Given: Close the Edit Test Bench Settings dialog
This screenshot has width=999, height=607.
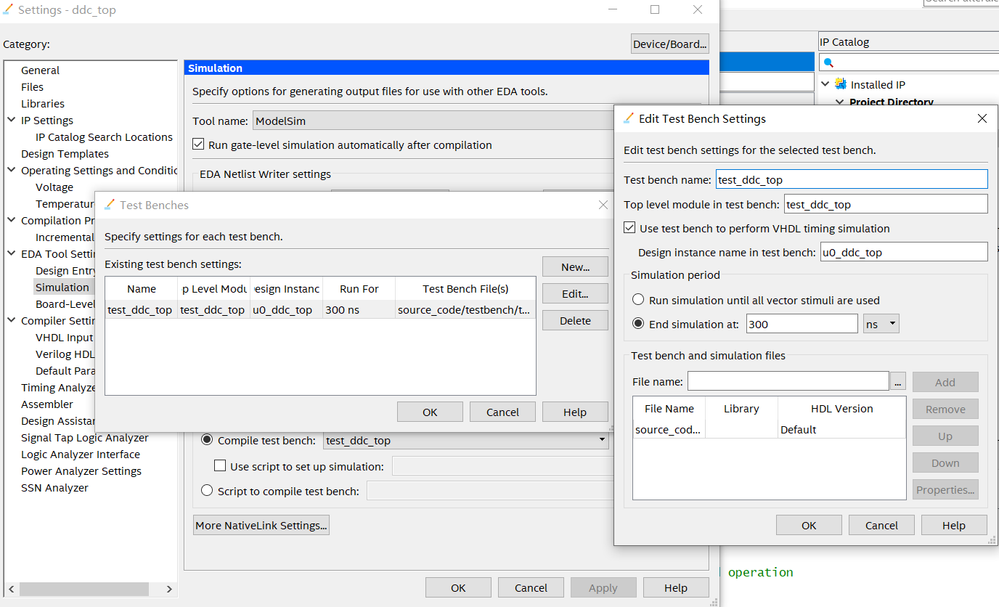Looking at the screenshot, I should (x=982, y=118).
